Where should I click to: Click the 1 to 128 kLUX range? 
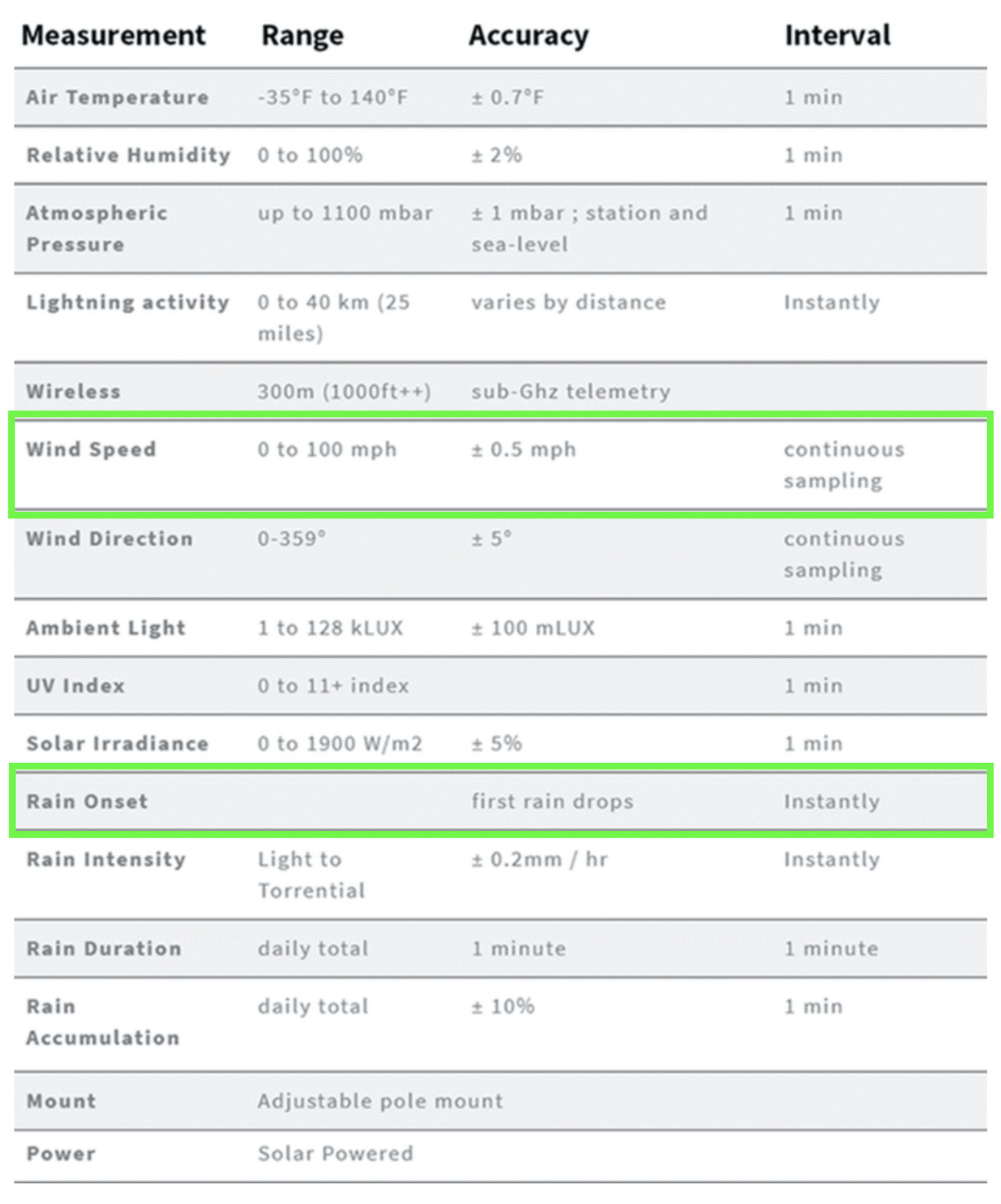tap(330, 628)
